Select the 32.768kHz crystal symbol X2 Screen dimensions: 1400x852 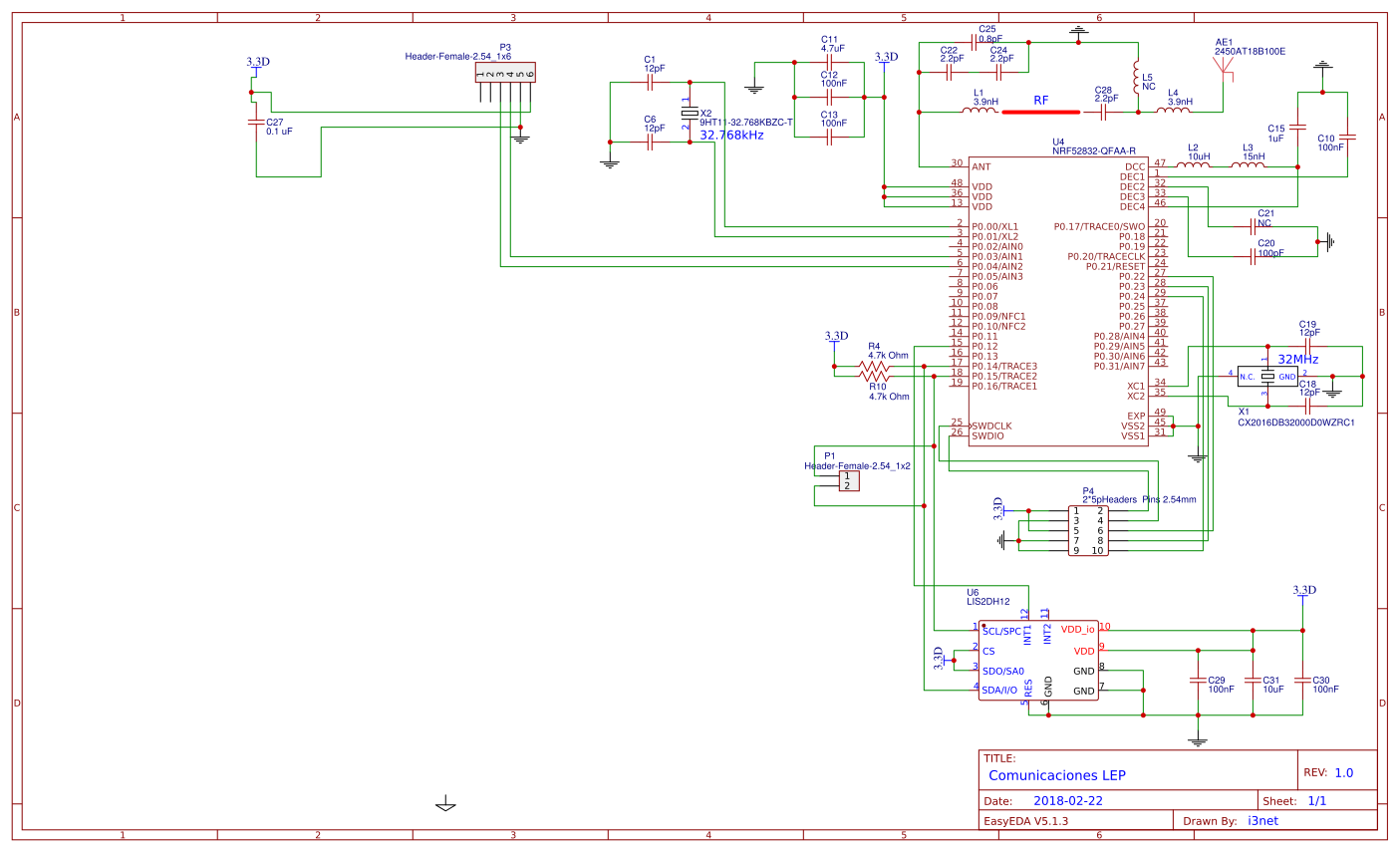[x=688, y=115]
